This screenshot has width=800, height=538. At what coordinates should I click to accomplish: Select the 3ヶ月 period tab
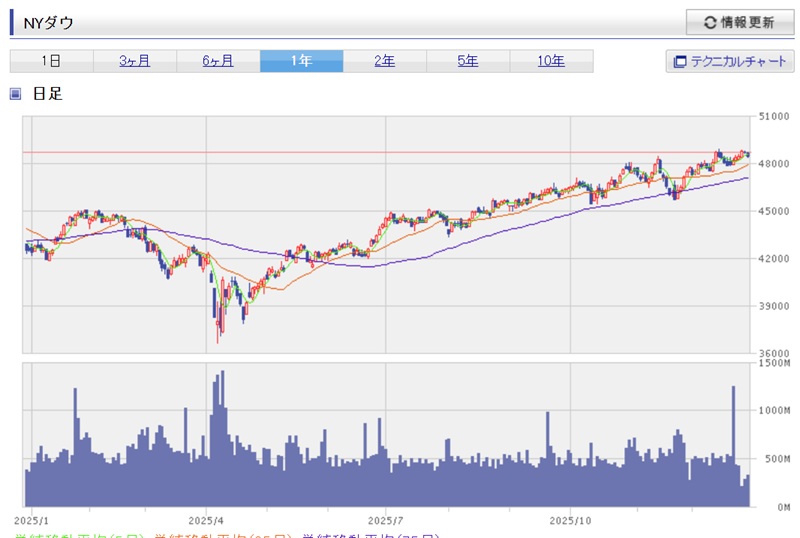click(x=135, y=61)
